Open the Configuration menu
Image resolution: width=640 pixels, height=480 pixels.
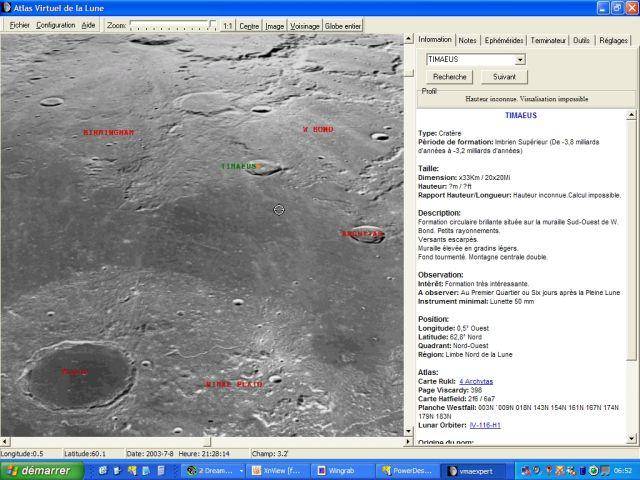point(56,25)
